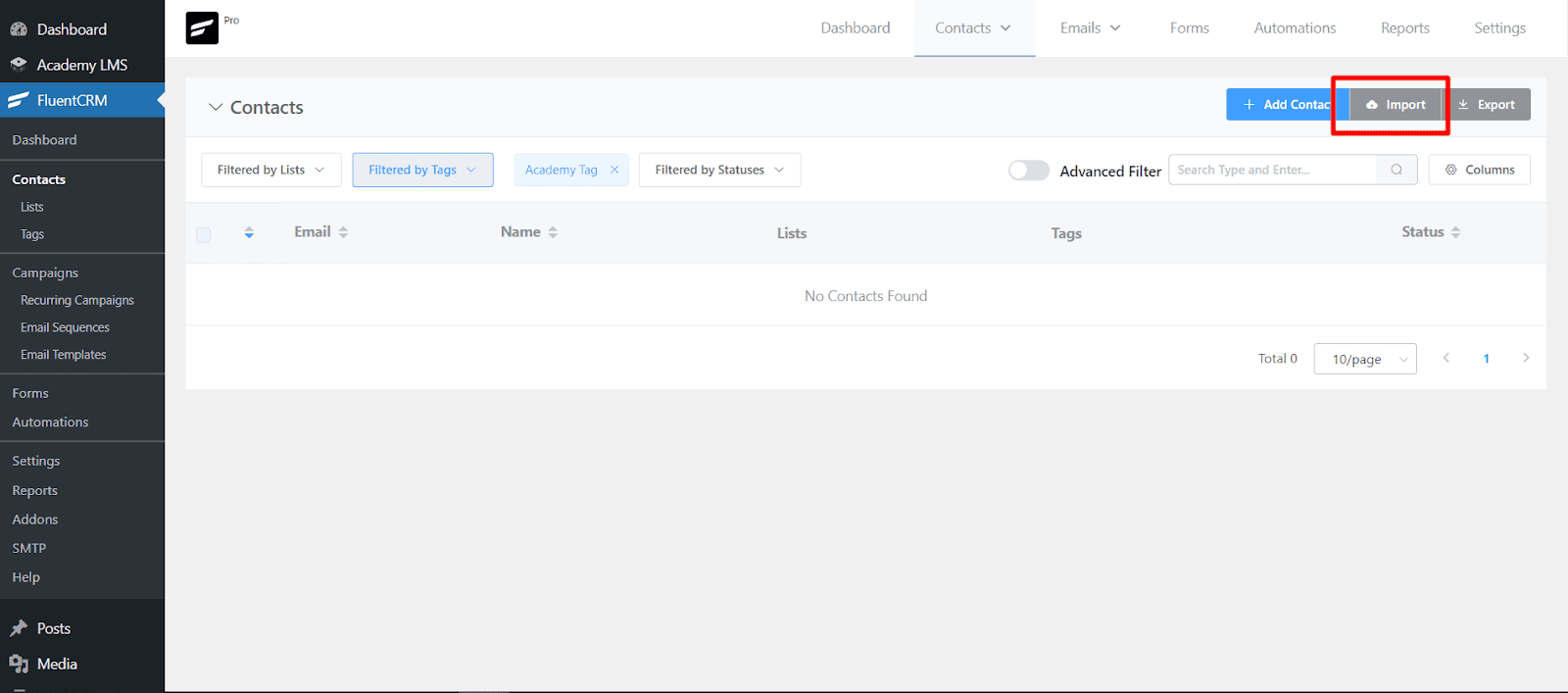Remove the Academy Tag filter
This screenshot has height=693, width=1568.
click(614, 170)
